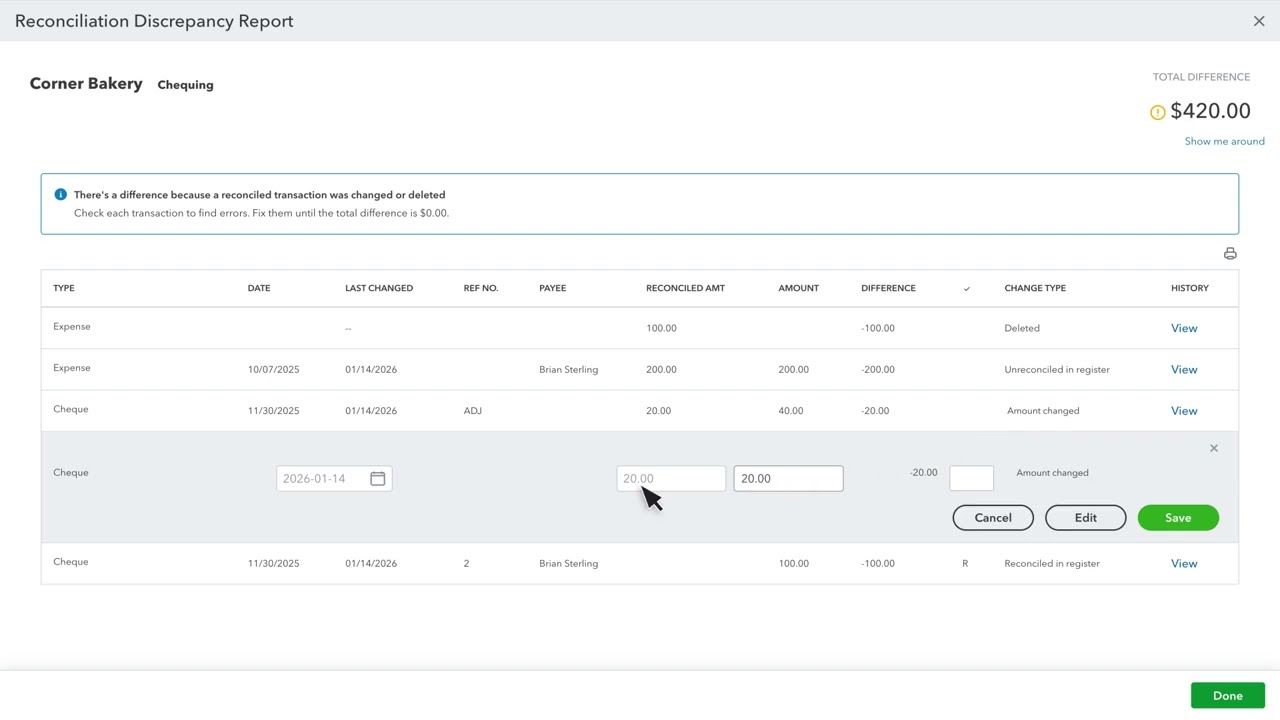Close the Reconciliation Discrepancy Report window
The width and height of the screenshot is (1280, 720).
pyautogui.click(x=1259, y=21)
